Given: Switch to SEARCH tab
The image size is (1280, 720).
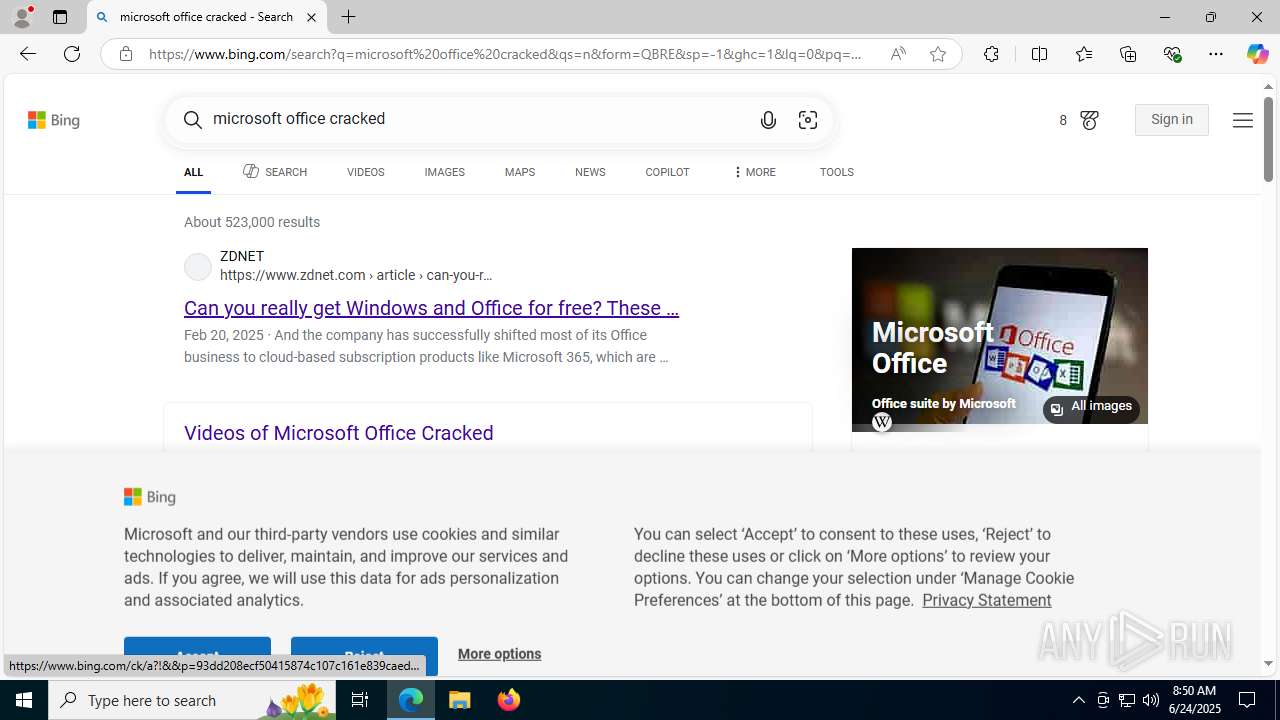Looking at the screenshot, I should click(275, 172).
